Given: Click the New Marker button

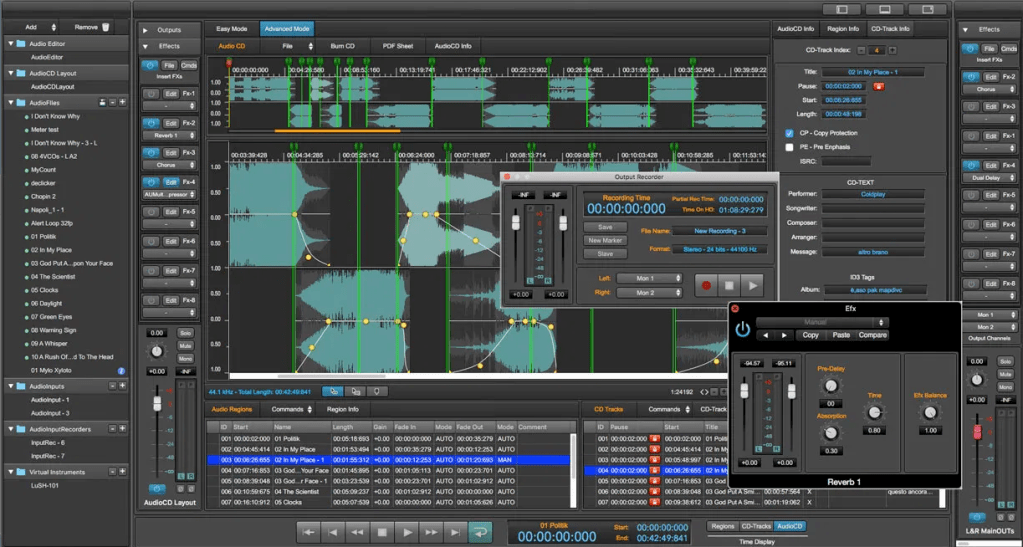Looking at the screenshot, I should point(605,240).
